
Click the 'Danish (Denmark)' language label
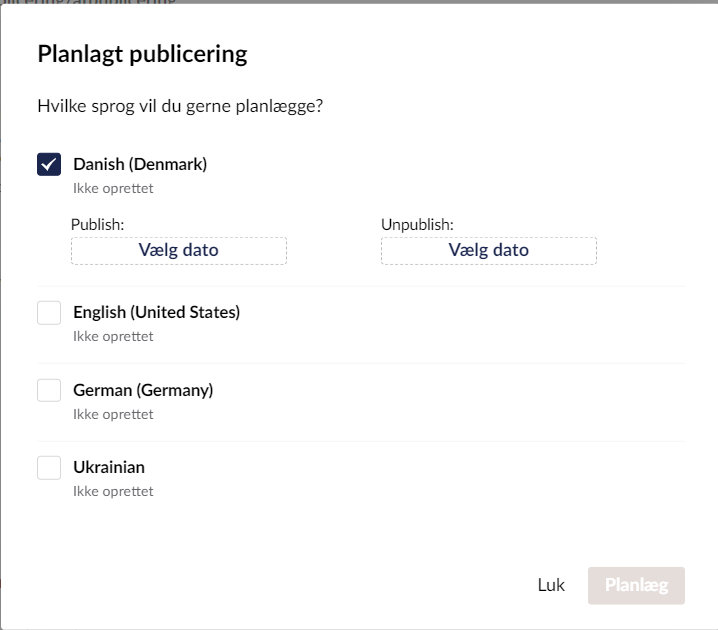pos(140,164)
